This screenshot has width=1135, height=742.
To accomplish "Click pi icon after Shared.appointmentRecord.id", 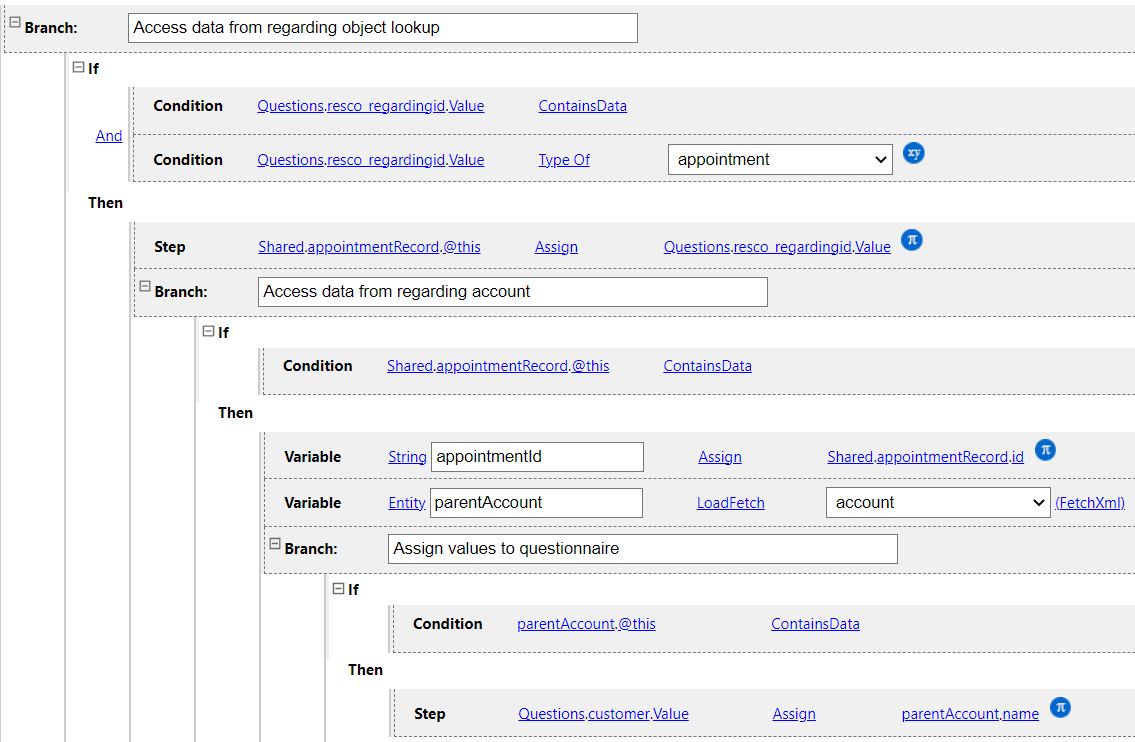I will [1045, 450].
